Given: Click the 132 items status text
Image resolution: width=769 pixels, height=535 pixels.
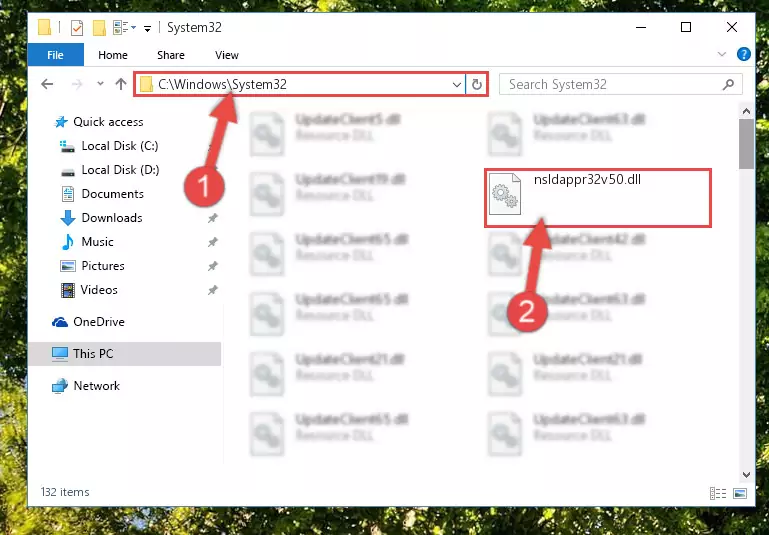Looking at the screenshot, I should [x=65, y=492].
